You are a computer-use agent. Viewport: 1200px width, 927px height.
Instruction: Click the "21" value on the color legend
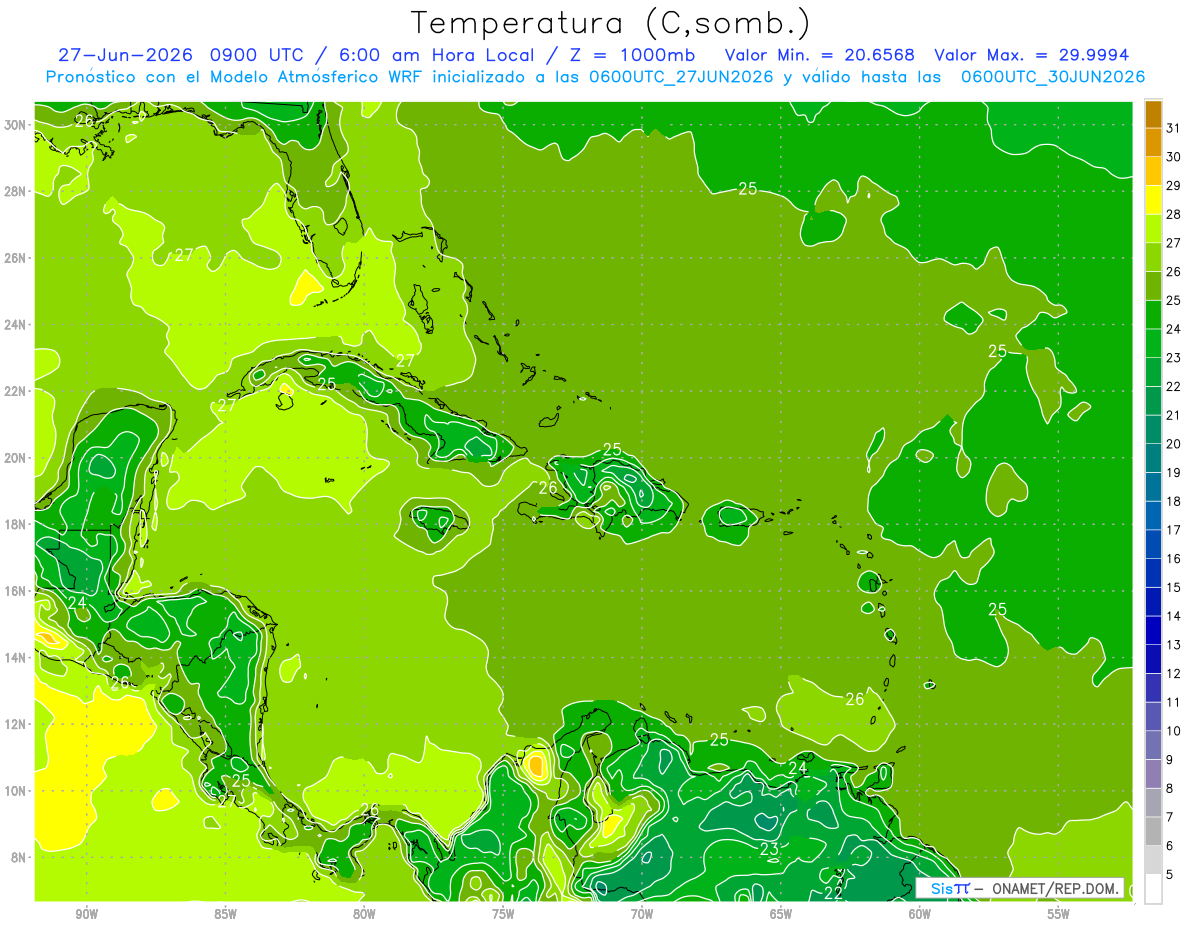(1173, 415)
